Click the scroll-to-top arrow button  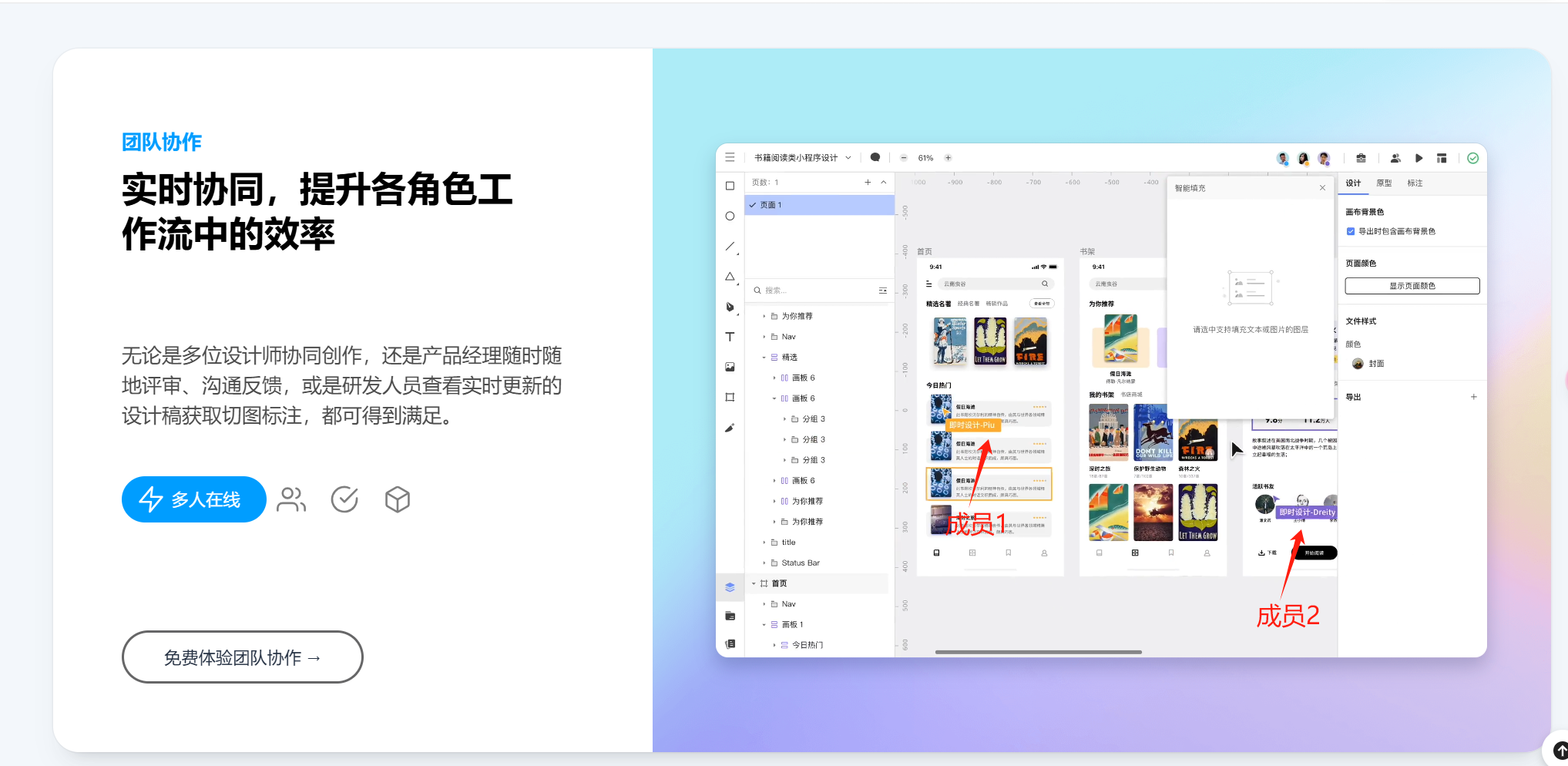[x=1560, y=749]
